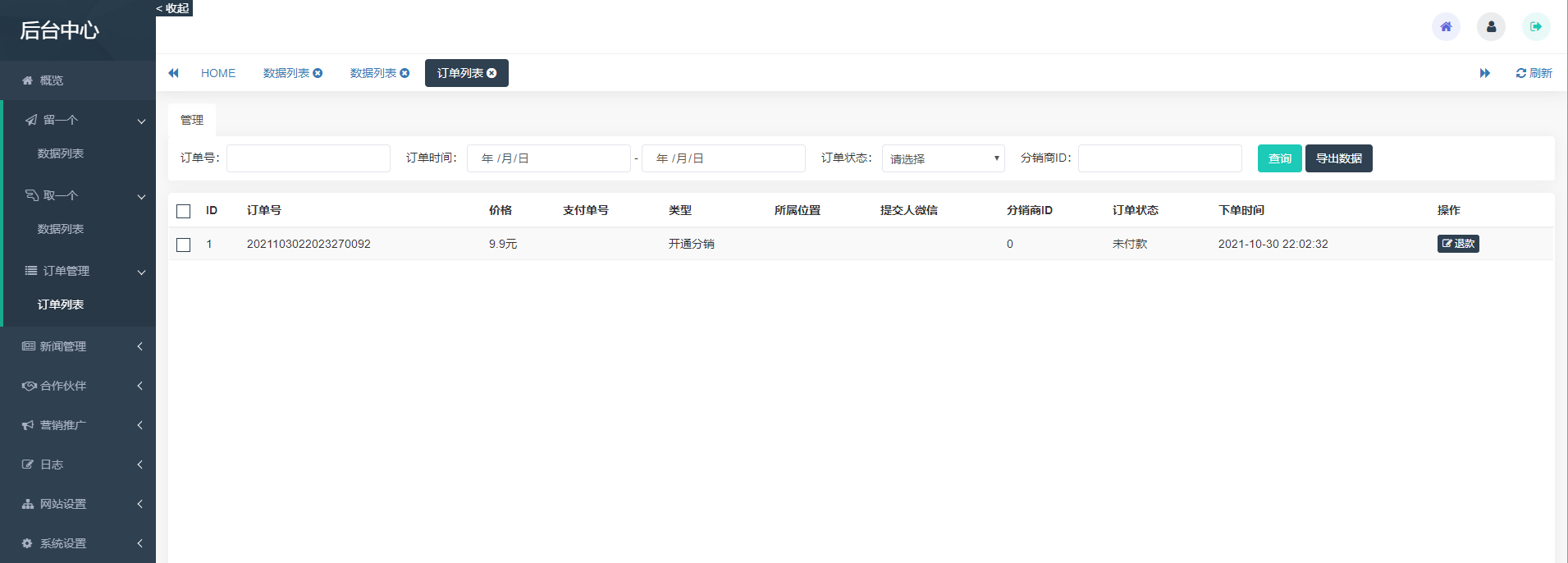This screenshot has width=1568, height=563.
Task: Close the 订单列表 tab with its x icon
Action: (x=491, y=73)
